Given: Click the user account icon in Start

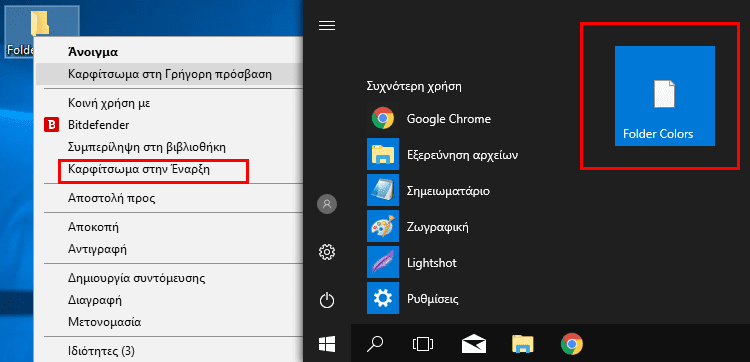Looking at the screenshot, I should pos(327,204).
